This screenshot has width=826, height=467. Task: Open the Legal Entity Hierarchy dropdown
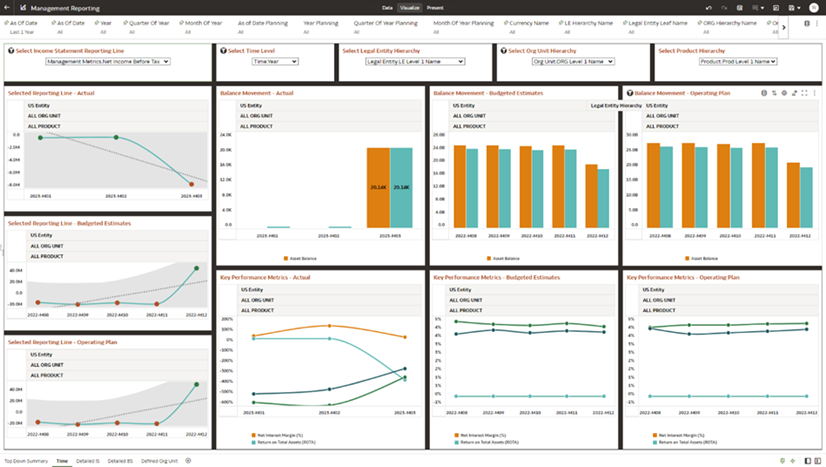tap(415, 62)
